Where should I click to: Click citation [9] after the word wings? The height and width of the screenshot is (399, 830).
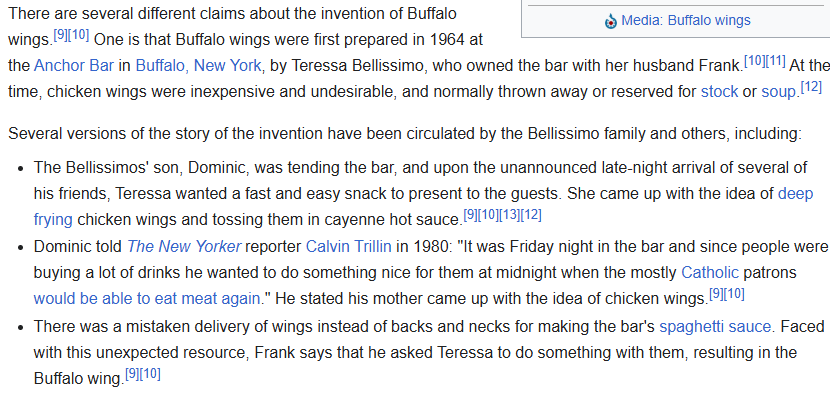pos(61,35)
